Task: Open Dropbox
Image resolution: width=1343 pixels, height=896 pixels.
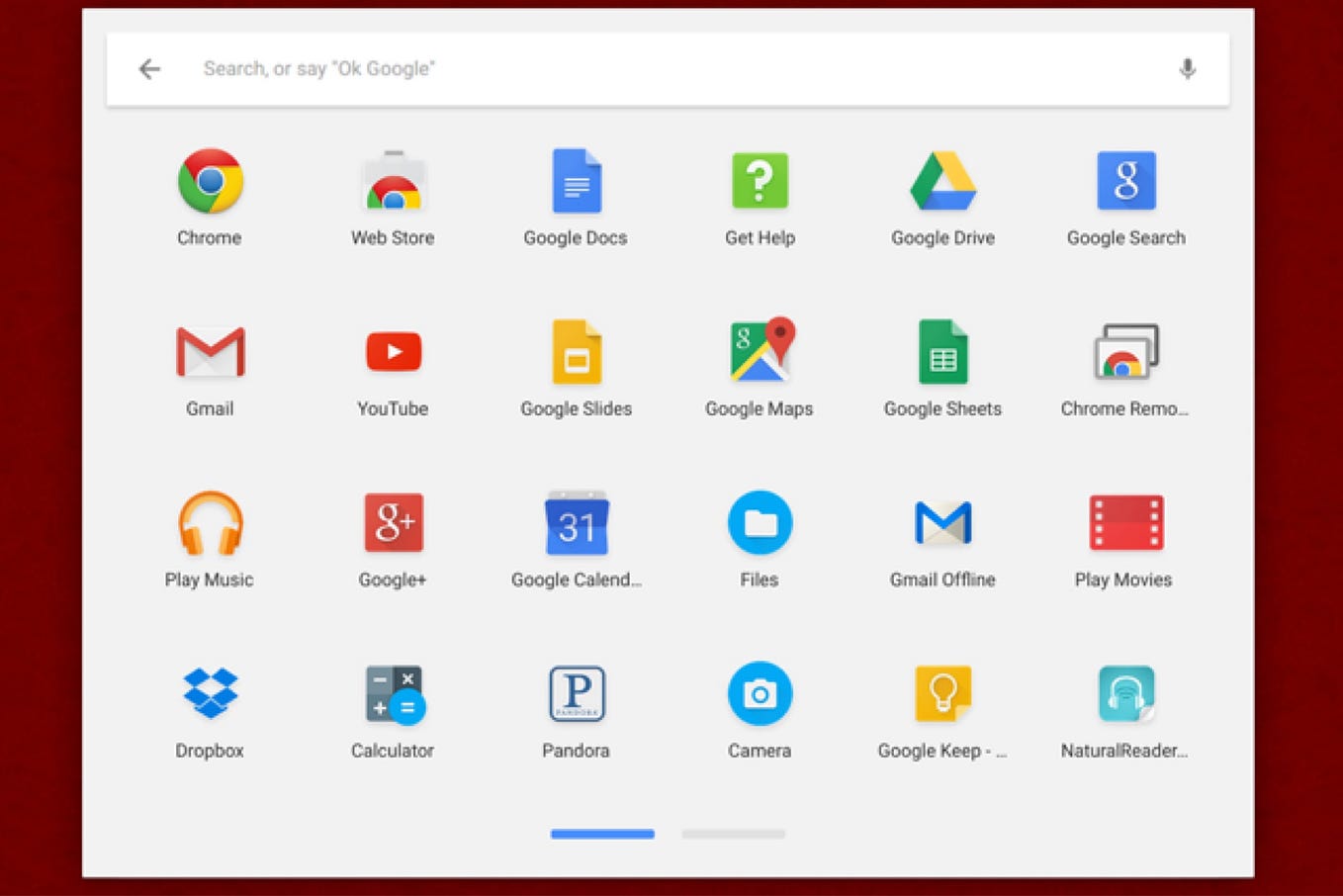Action: pyautogui.click(x=210, y=694)
